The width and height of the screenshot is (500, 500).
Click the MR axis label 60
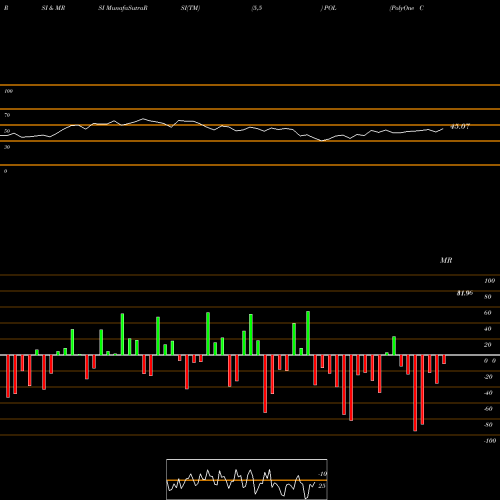point(487,313)
